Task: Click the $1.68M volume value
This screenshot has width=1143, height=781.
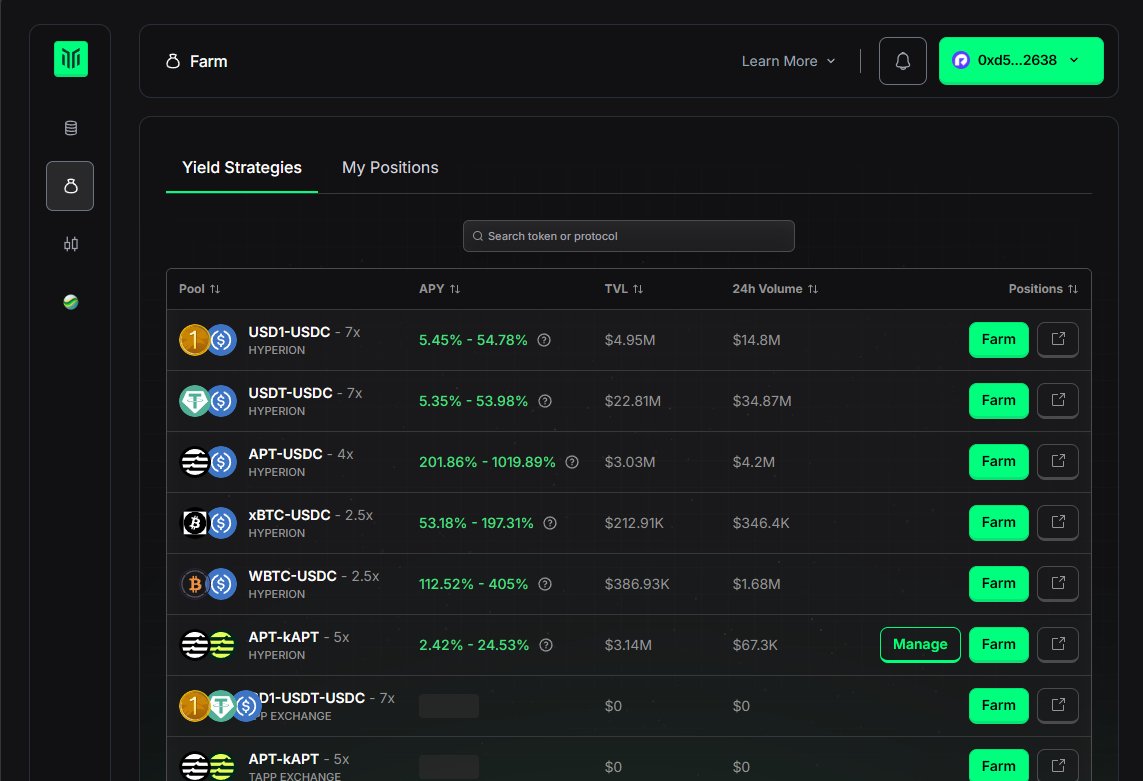Action: point(756,584)
